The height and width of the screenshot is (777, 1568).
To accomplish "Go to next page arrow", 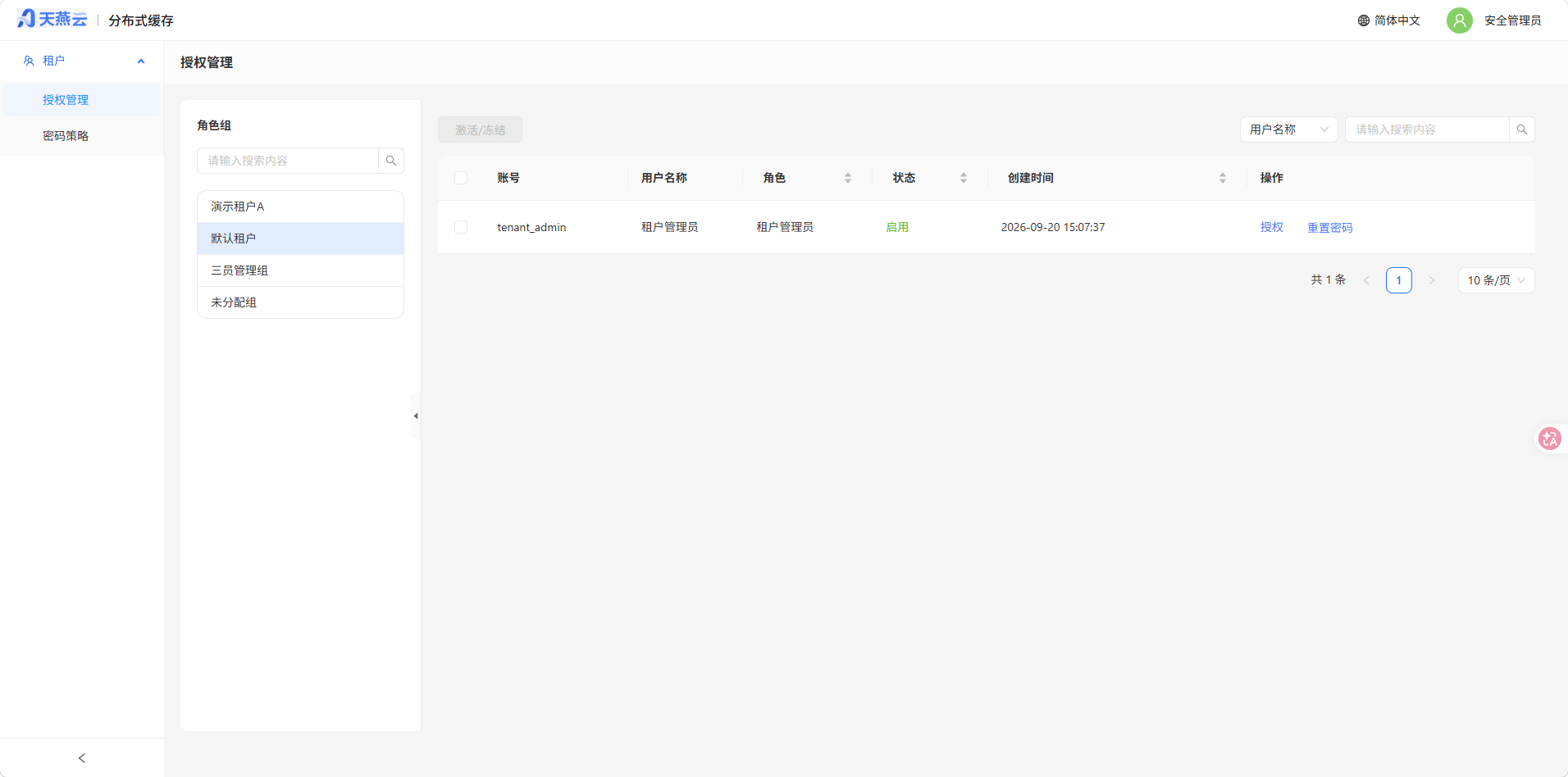I will click(x=1432, y=280).
